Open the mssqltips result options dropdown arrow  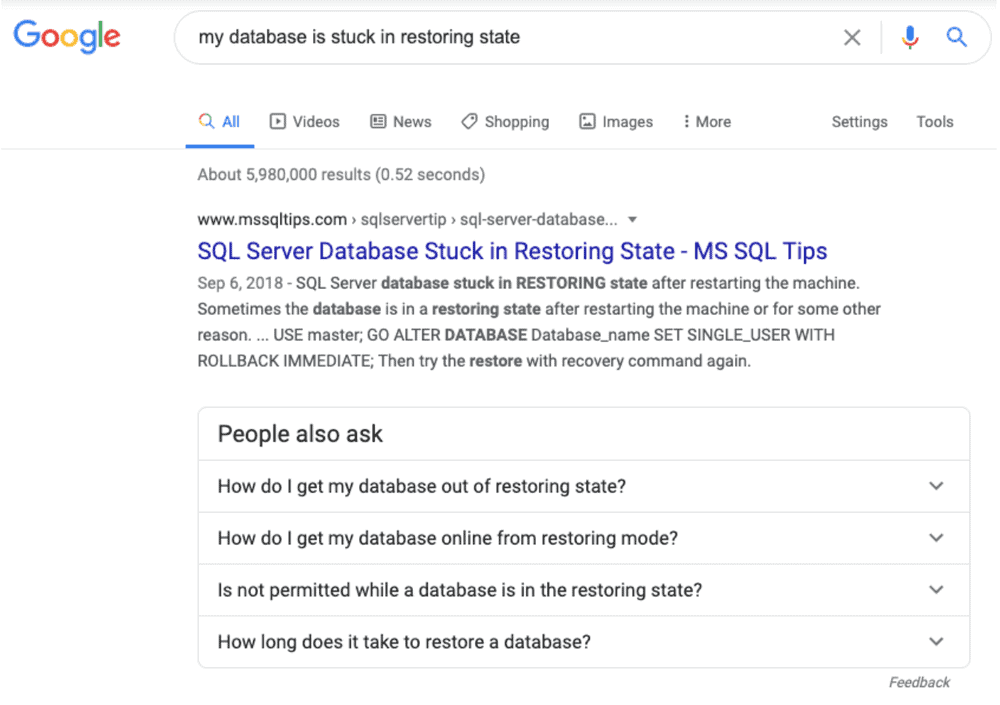[x=632, y=220]
